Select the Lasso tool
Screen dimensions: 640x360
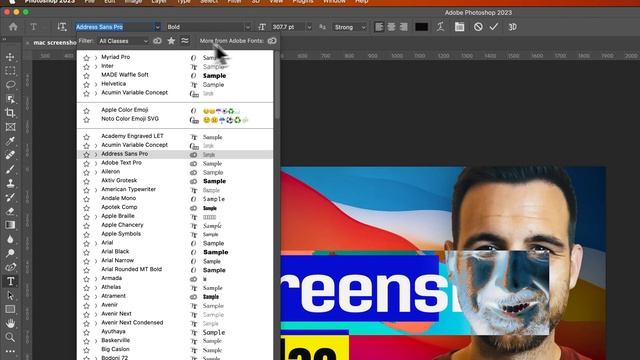point(11,85)
